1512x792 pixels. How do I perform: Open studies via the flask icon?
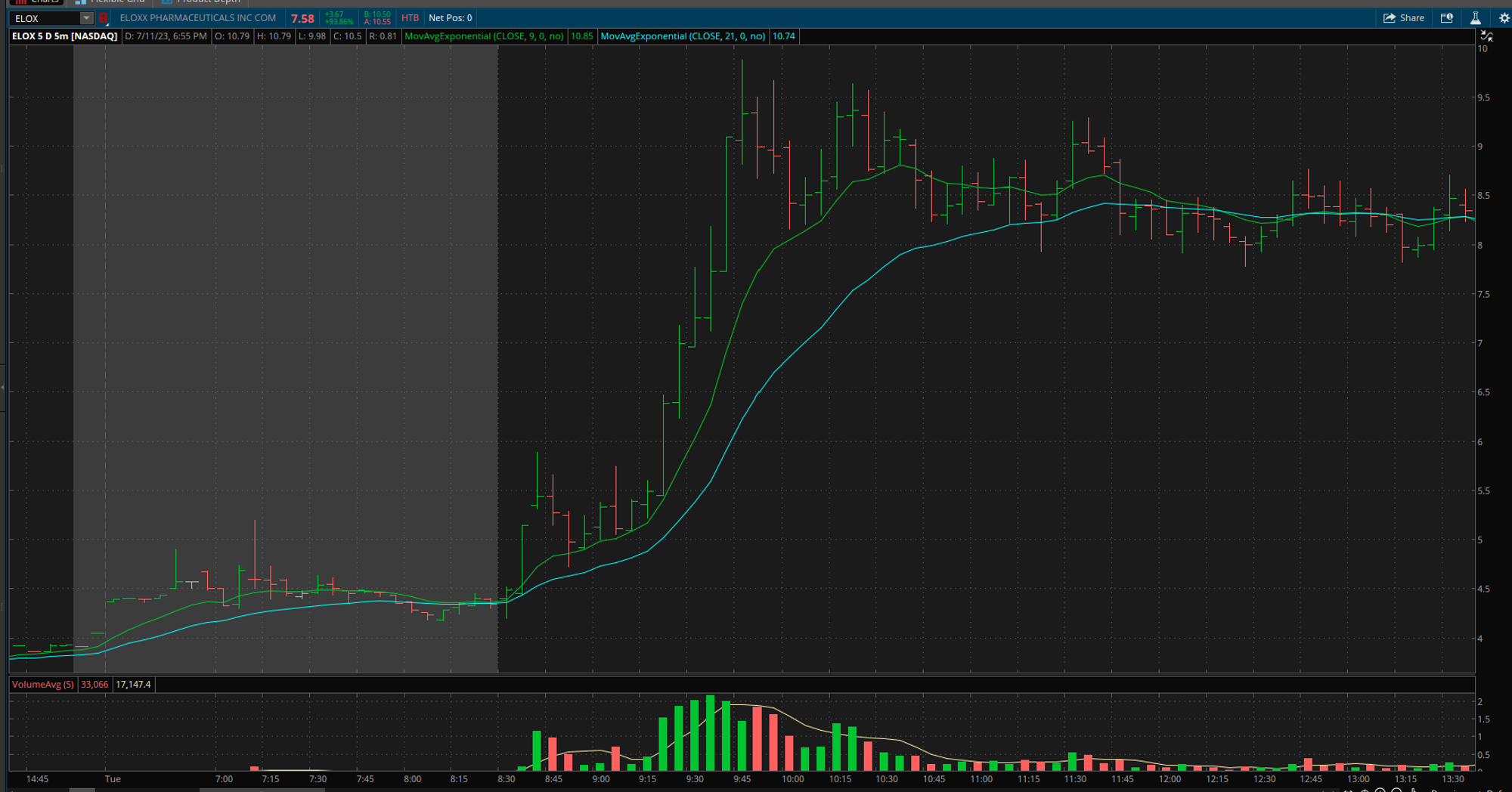[1475, 18]
